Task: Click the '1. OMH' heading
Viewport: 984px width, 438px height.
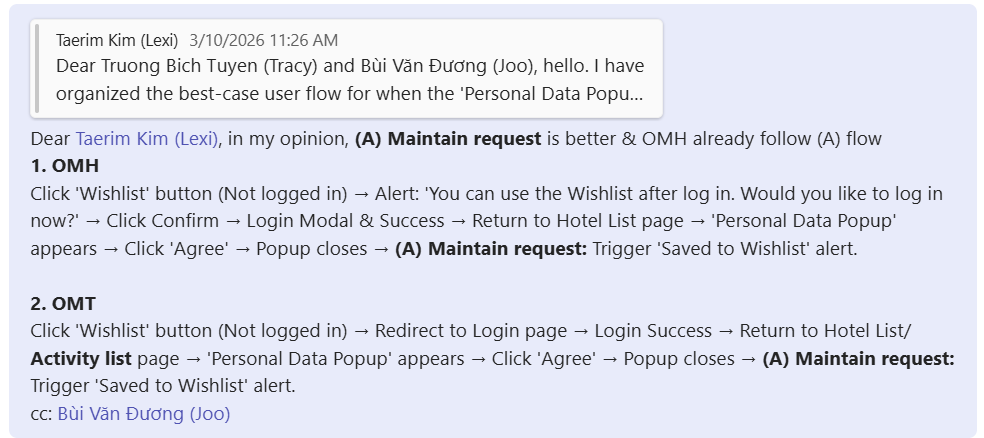Action: pyautogui.click(x=65, y=166)
